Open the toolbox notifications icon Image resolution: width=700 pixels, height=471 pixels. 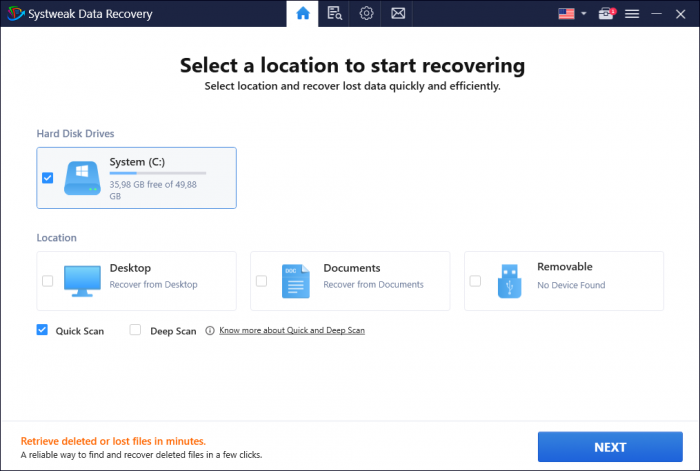coord(606,14)
